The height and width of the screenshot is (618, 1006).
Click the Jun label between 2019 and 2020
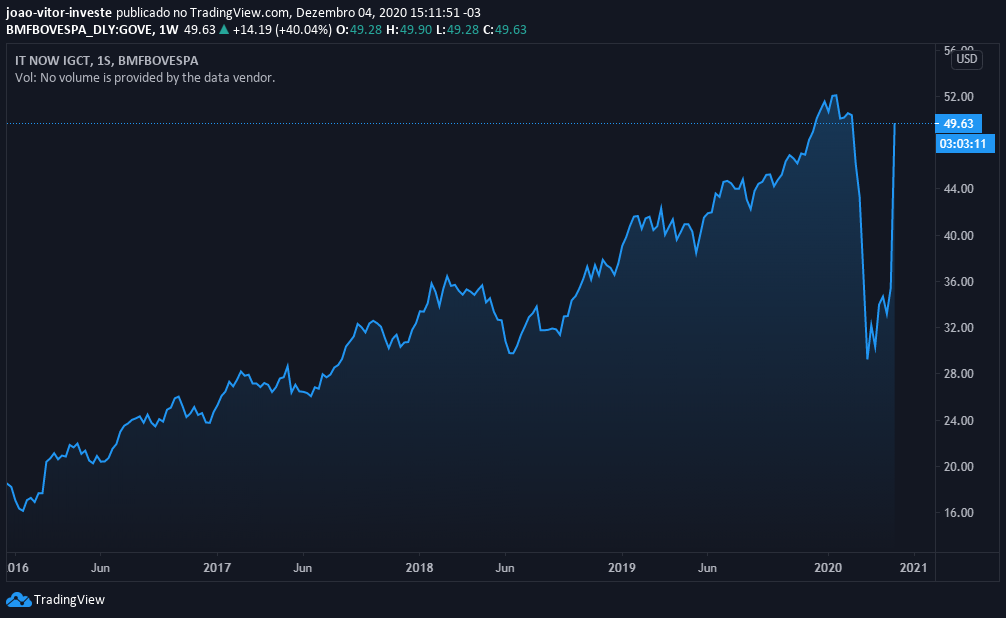pos(707,568)
